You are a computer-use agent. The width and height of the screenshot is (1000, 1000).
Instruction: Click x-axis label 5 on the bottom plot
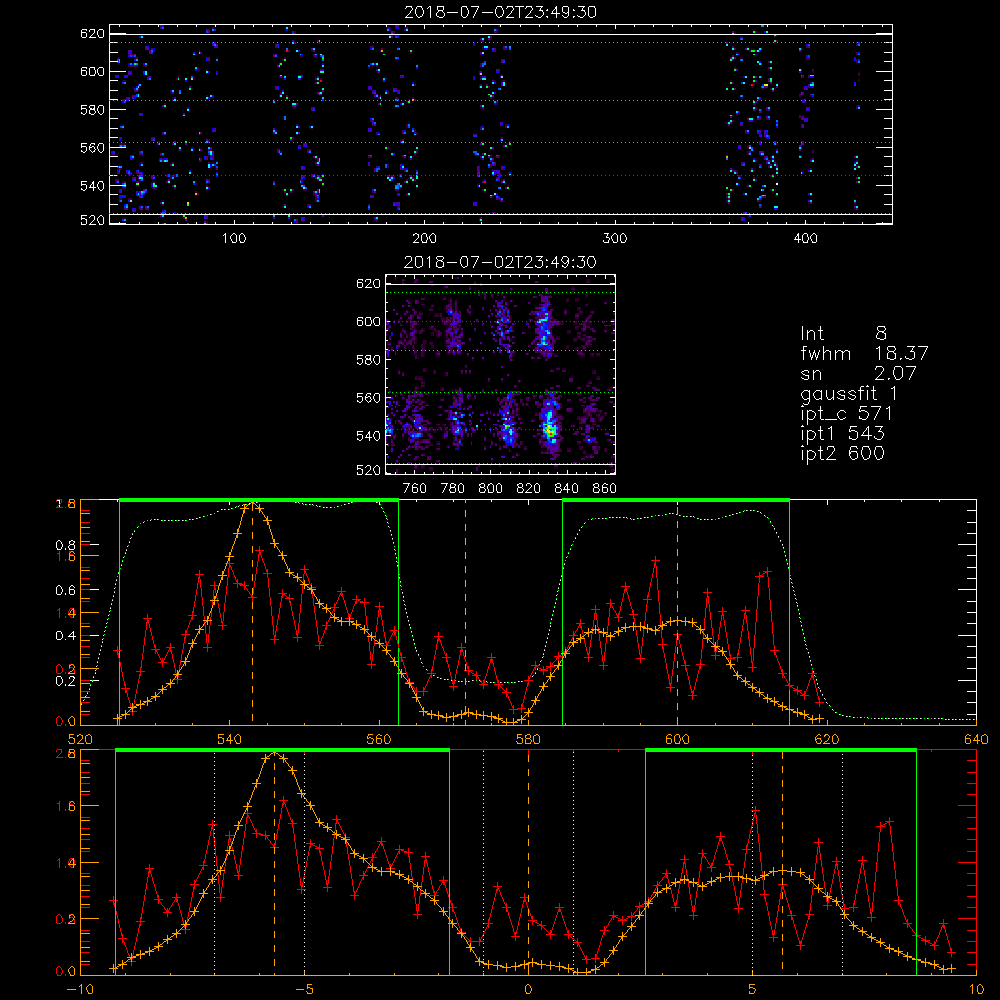(753, 990)
